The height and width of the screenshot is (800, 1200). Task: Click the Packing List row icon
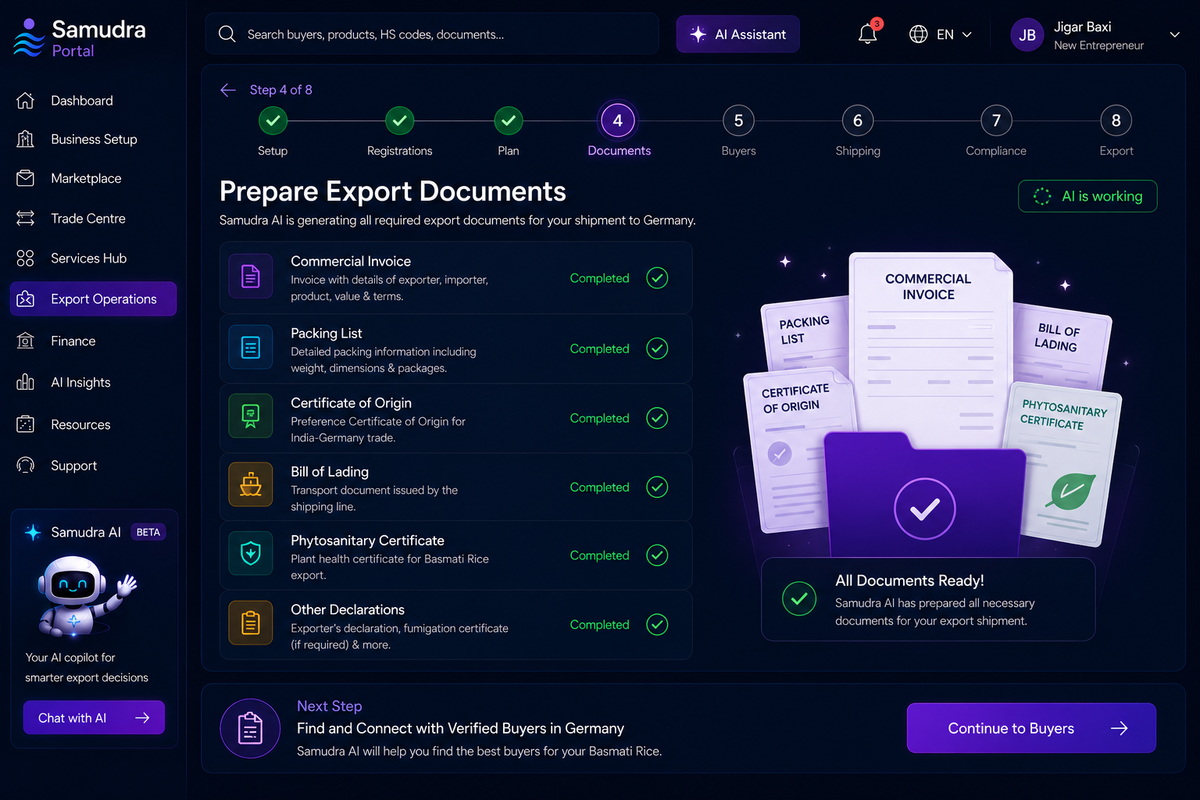point(251,347)
